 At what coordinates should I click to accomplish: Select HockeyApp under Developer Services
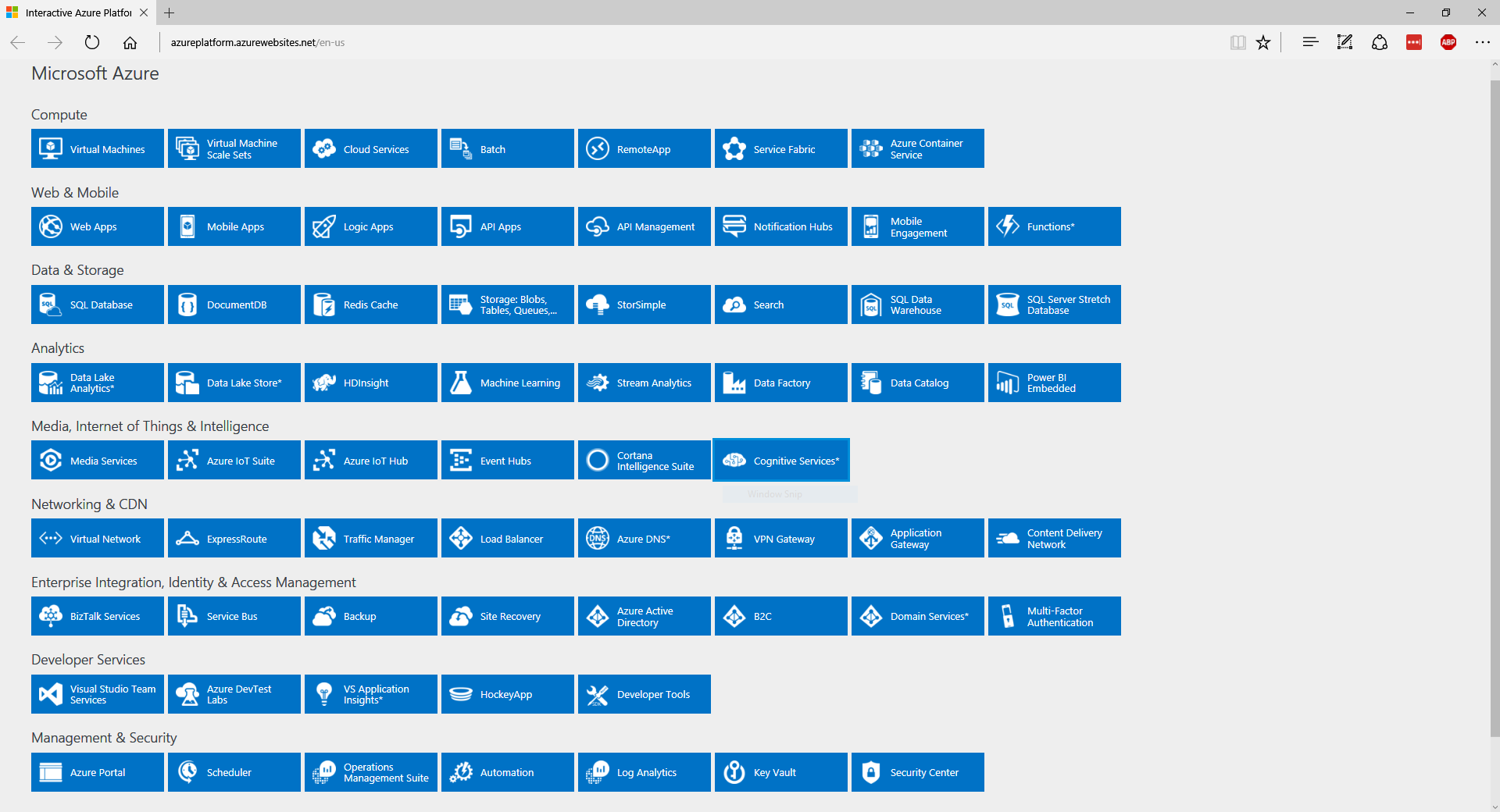pyautogui.click(x=507, y=693)
